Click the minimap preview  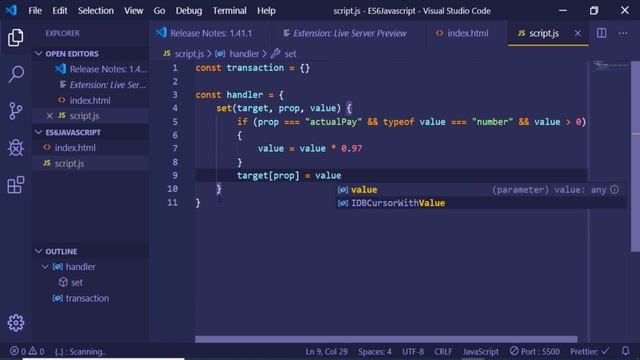[610, 65]
